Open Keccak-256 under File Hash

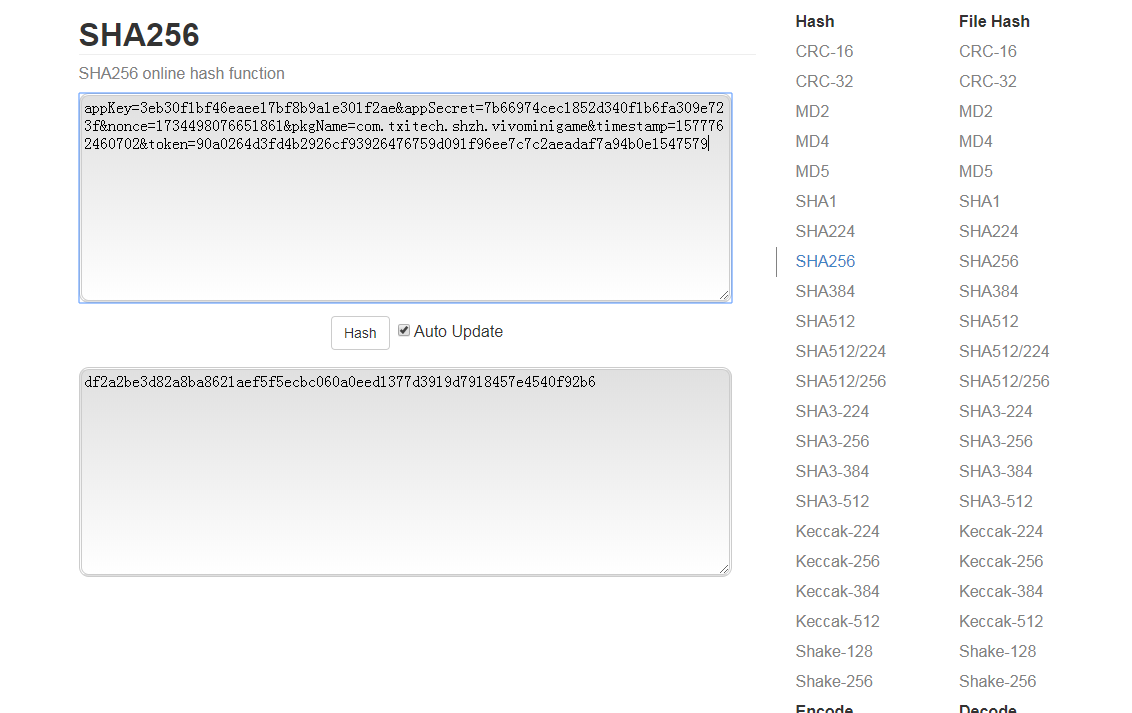point(1001,561)
